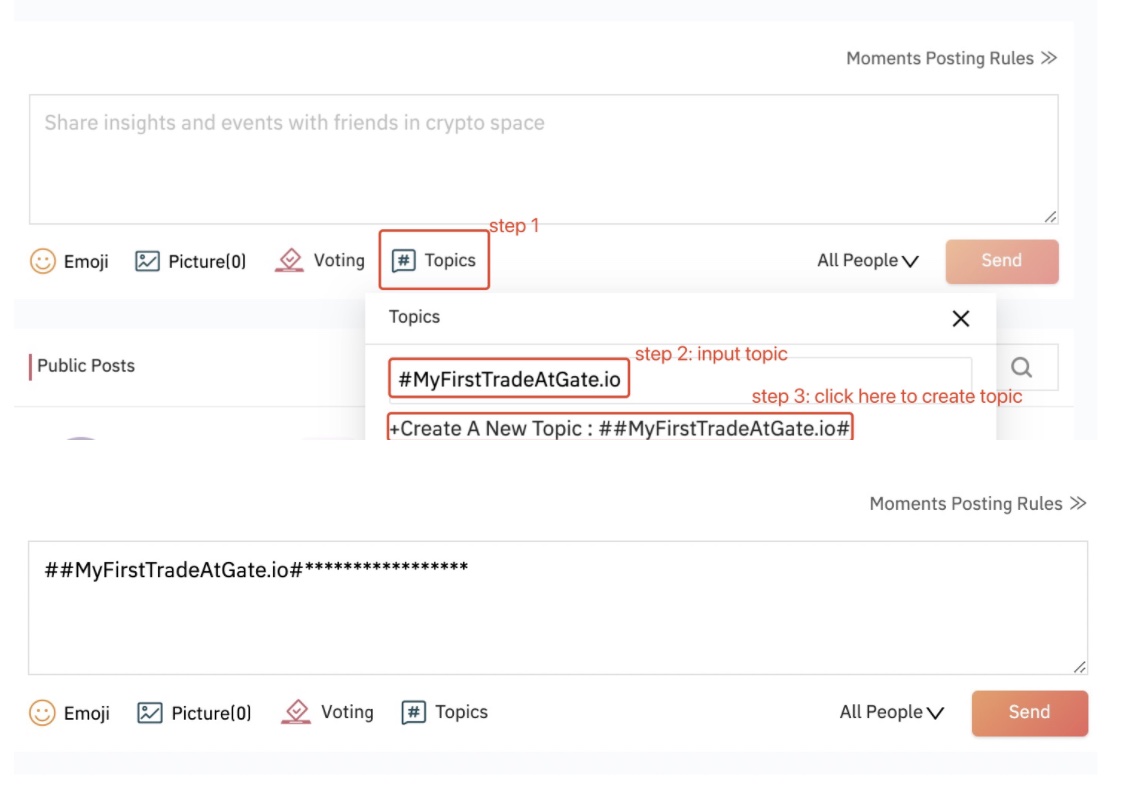Expand All People dropdown beside the faded Send
The image size is (1126, 804).
click(x=867, y=261)
